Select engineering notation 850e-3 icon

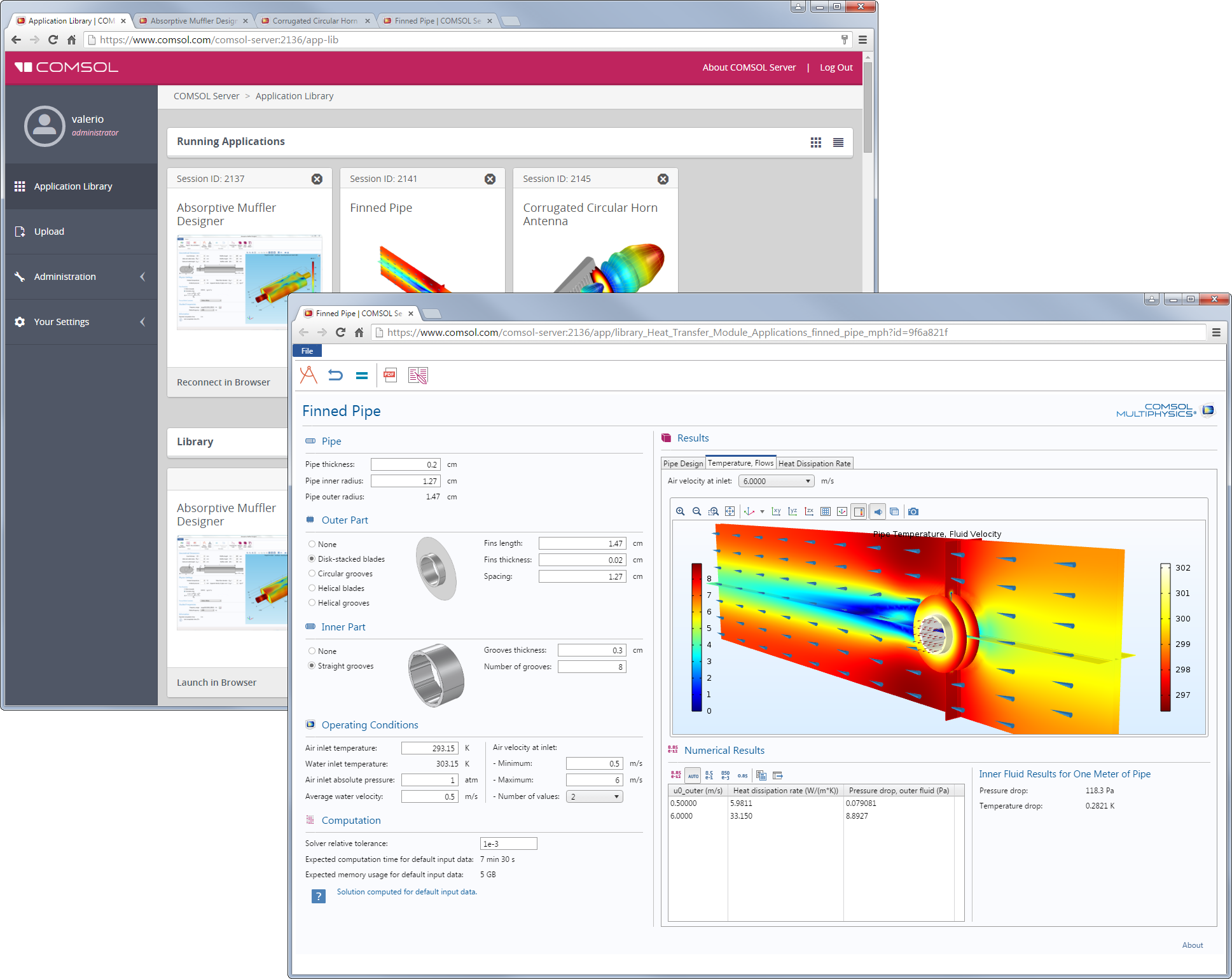(726, 775)
